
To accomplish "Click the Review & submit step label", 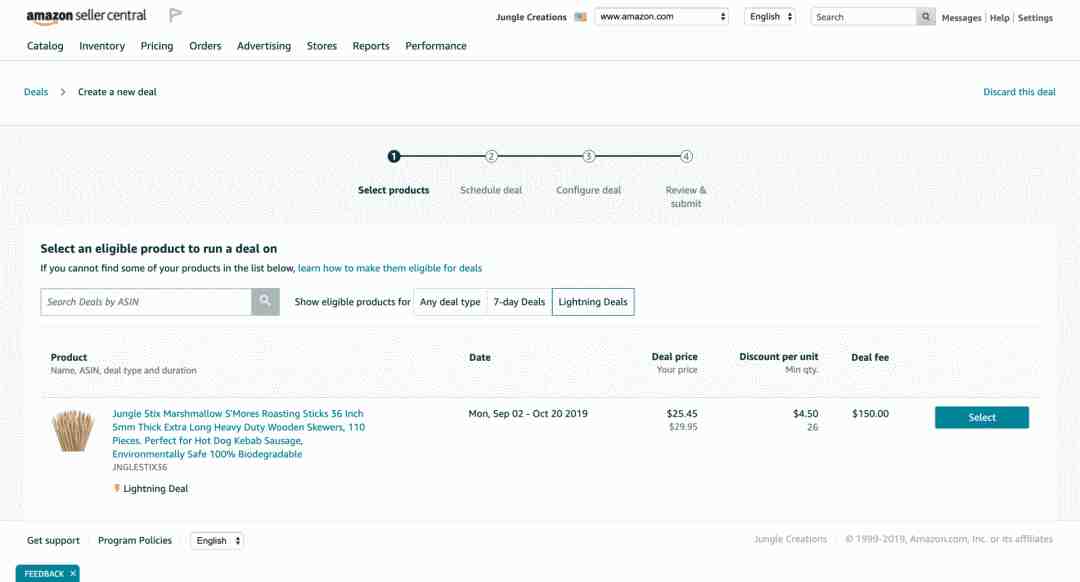I will click(686, 197).
